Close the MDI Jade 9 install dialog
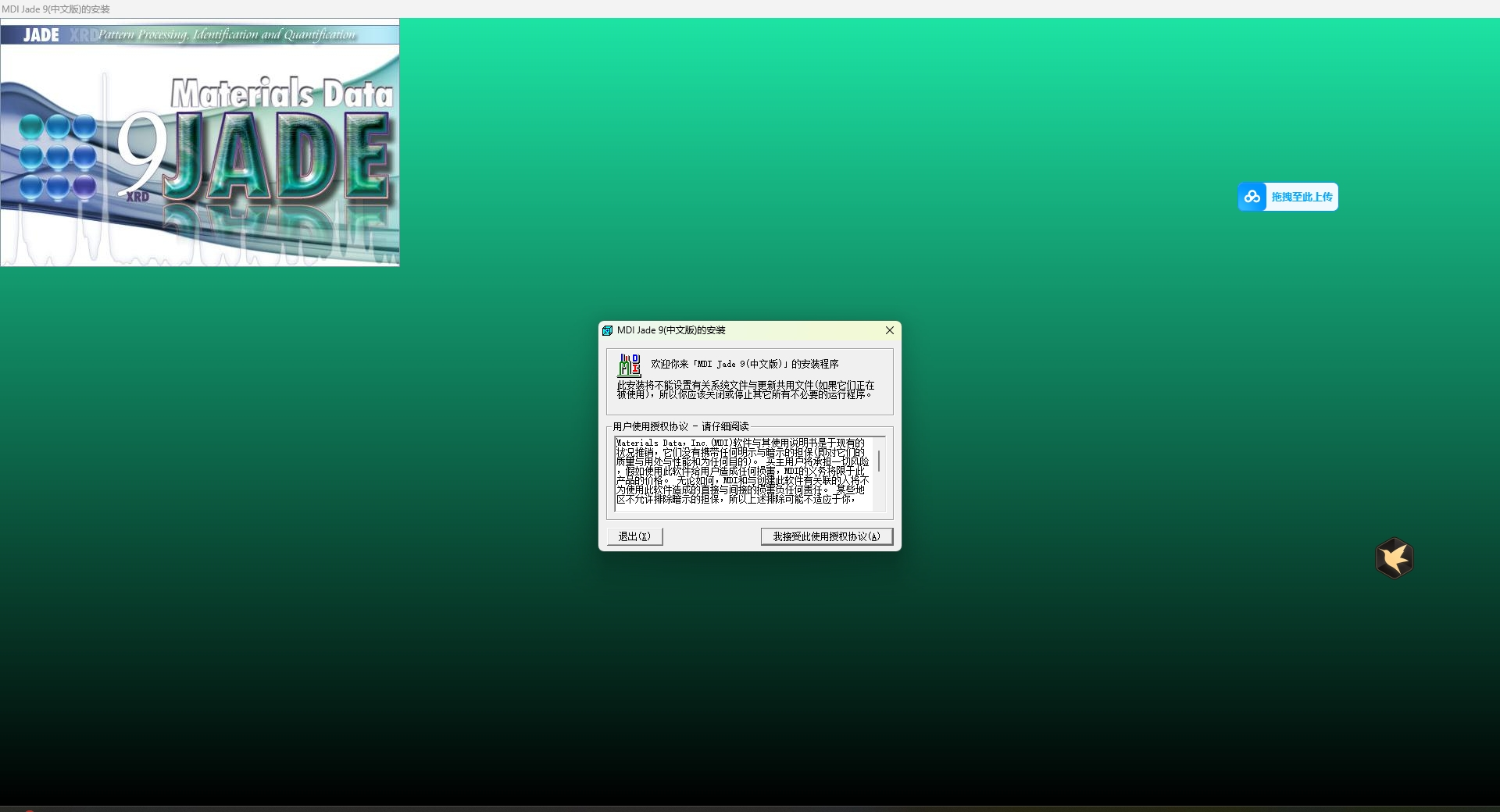This screenshot has width=1500, height=812. click(889, 330)
